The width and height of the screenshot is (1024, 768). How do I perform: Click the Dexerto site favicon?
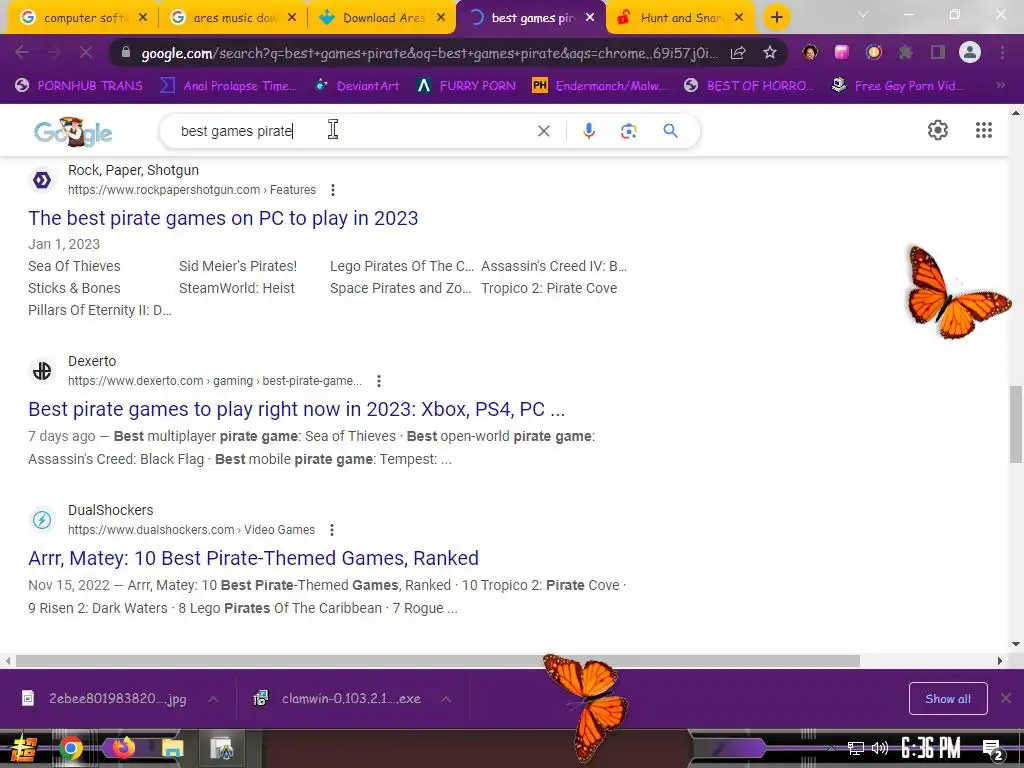[42, 371]
